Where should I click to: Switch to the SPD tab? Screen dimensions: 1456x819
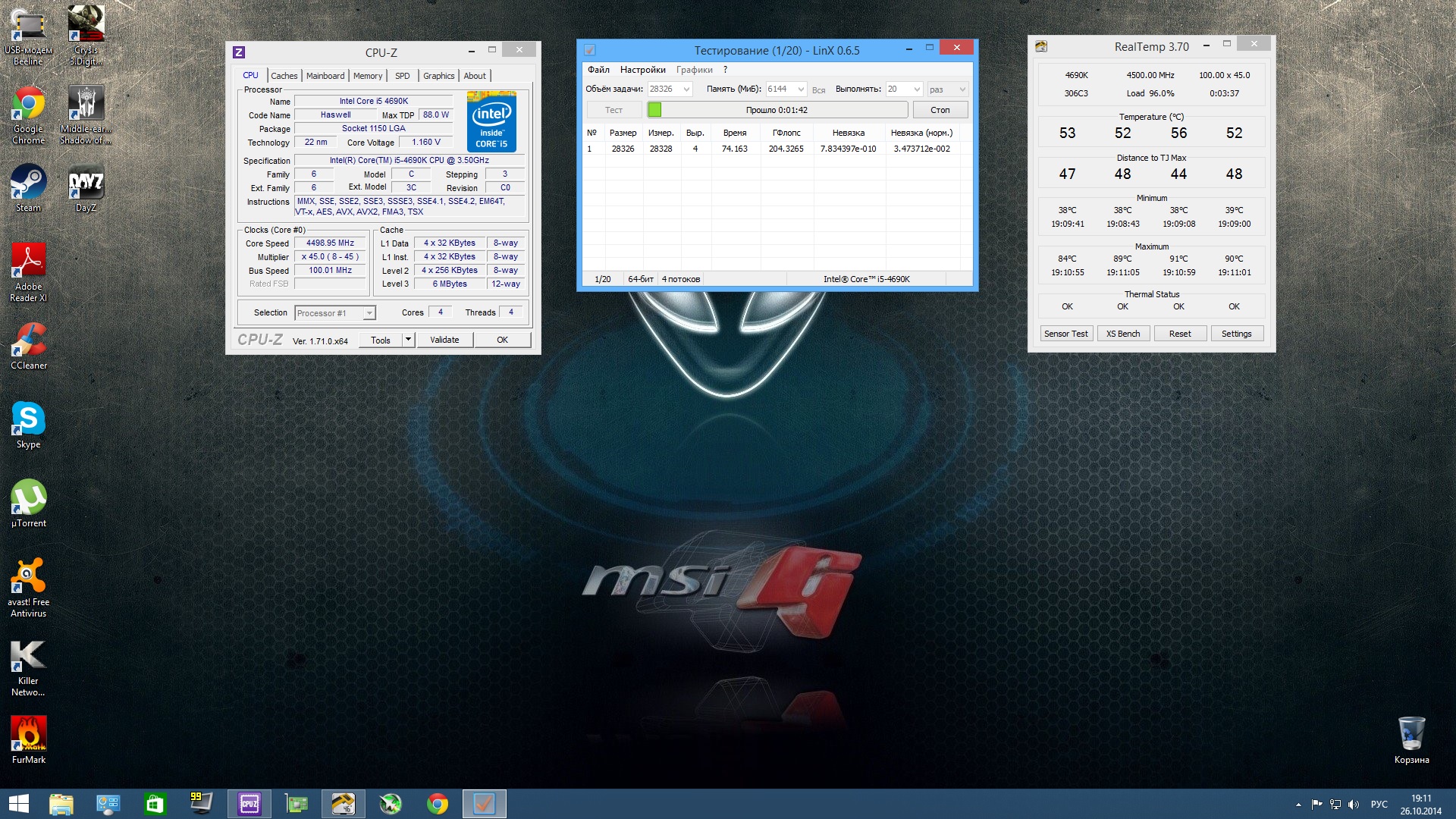(x=403, y=76)
